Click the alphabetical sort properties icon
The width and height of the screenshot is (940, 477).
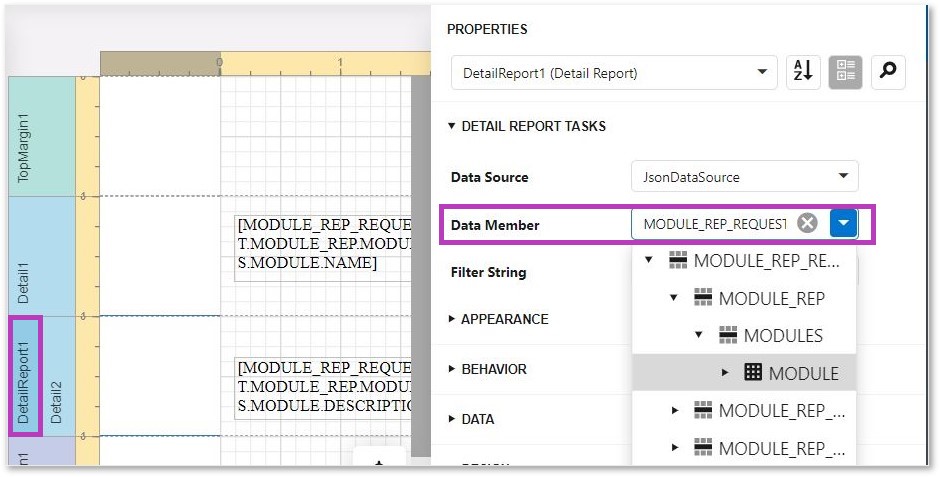(x=803, y=73)
